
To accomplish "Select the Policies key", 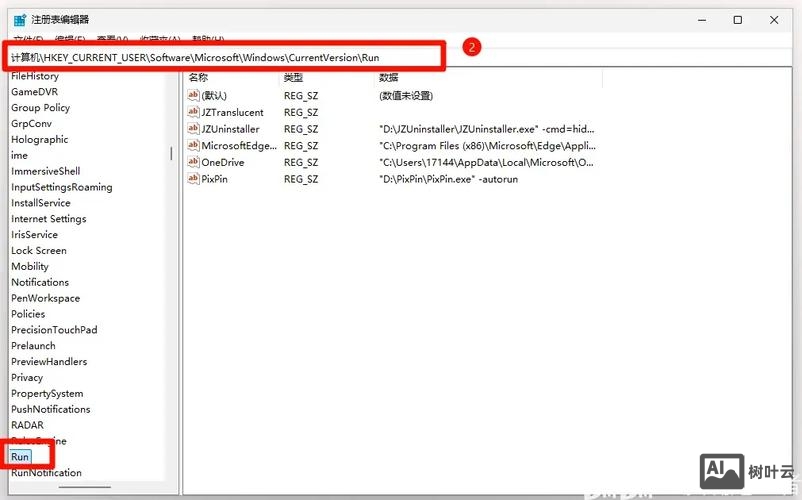I will point(28,314).
